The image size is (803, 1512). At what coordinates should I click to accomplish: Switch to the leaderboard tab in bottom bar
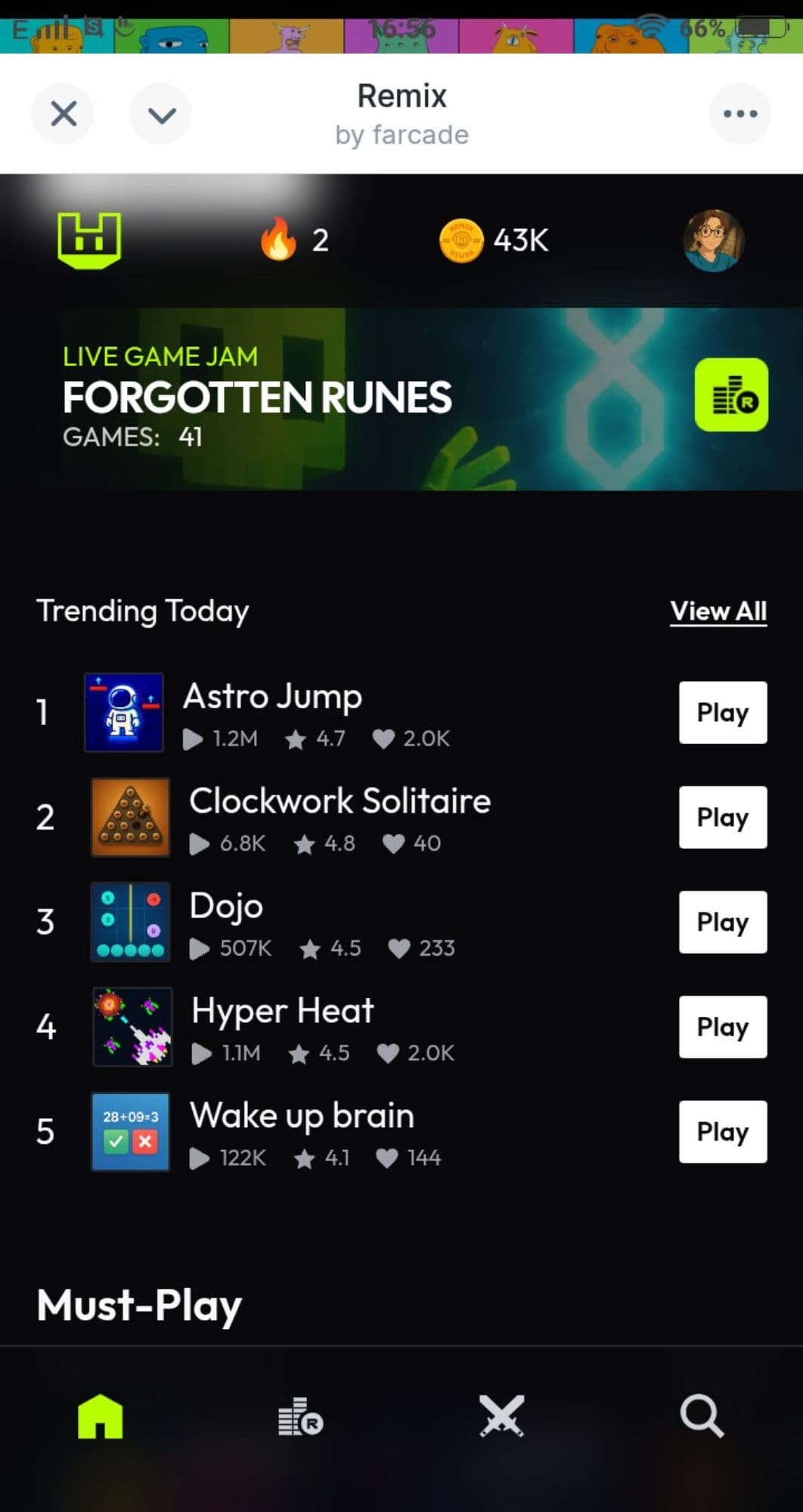(300, 1416)
